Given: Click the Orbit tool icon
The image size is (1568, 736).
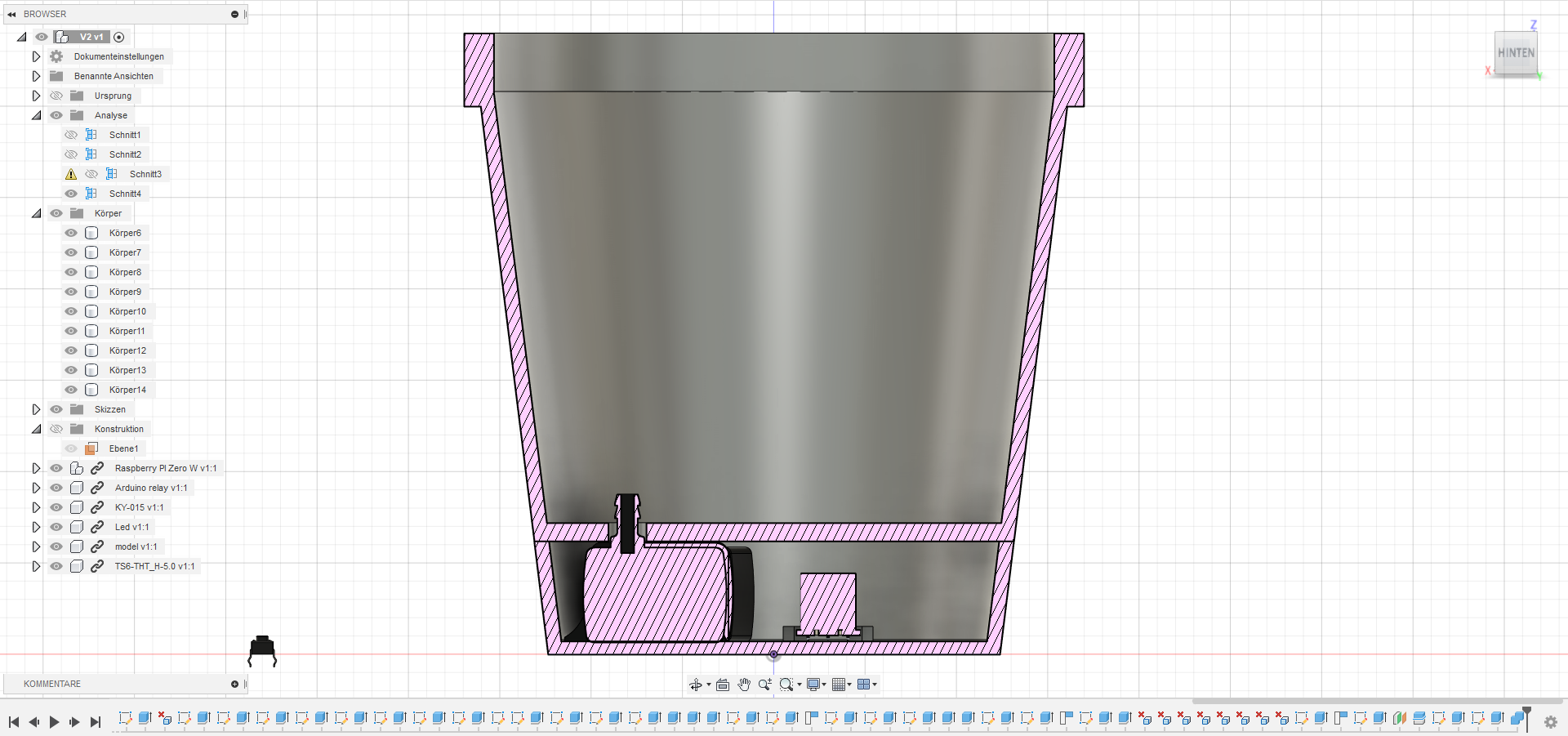Looking at the screenshot, I should click(695, 685).
